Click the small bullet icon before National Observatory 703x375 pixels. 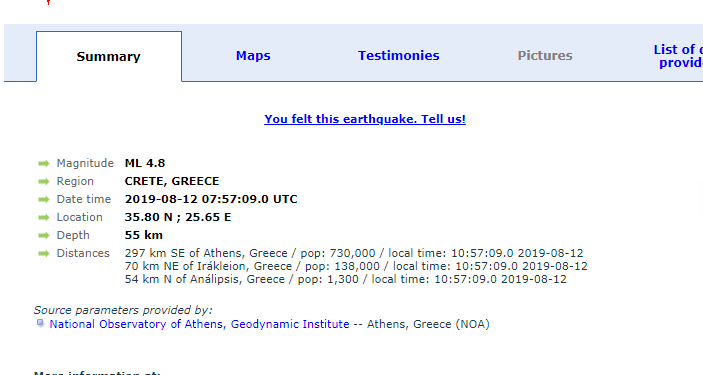pos(40,323)
